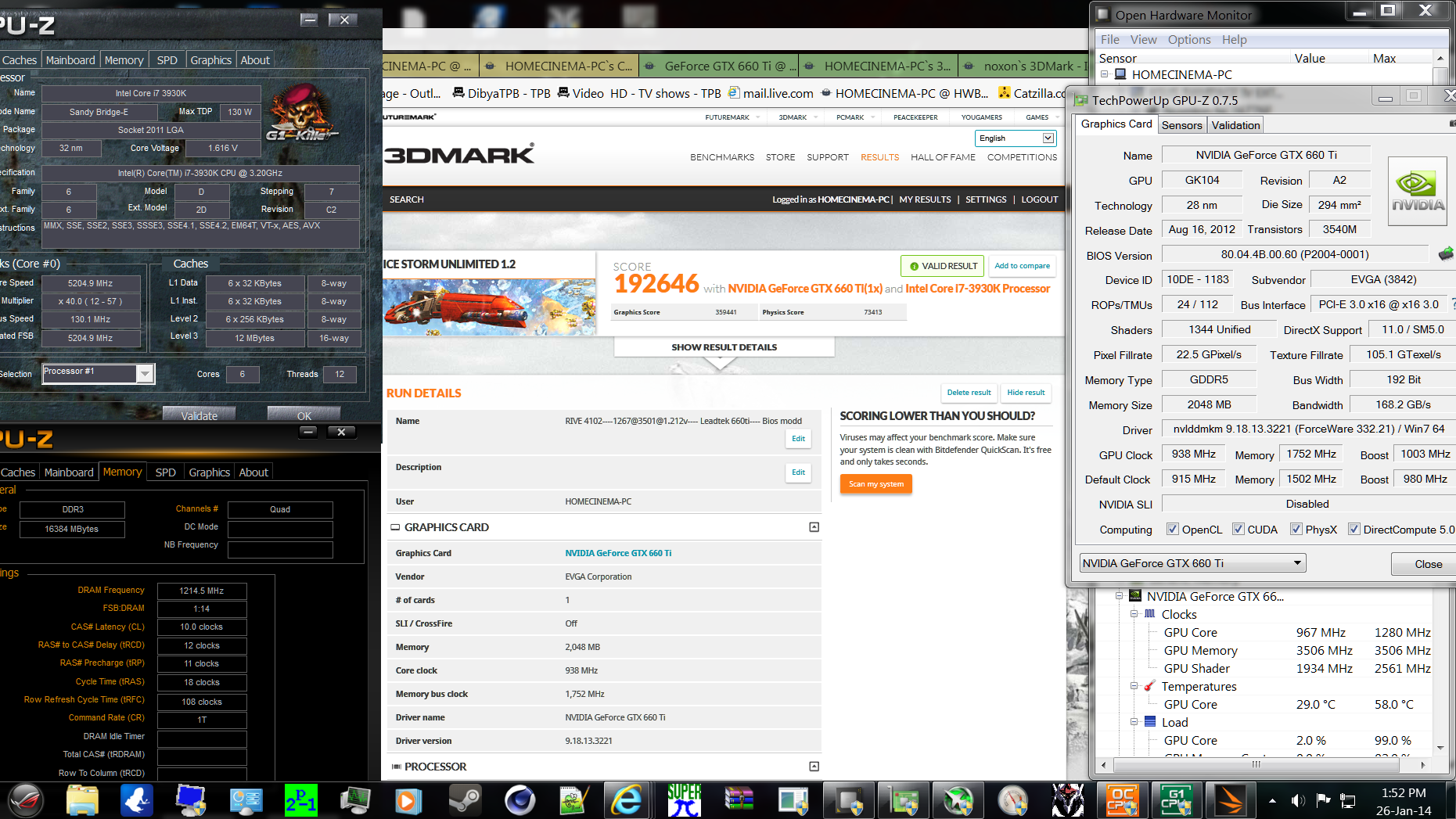
Task: Click the green Valid Result badge icon
Action: coord(914,266)
